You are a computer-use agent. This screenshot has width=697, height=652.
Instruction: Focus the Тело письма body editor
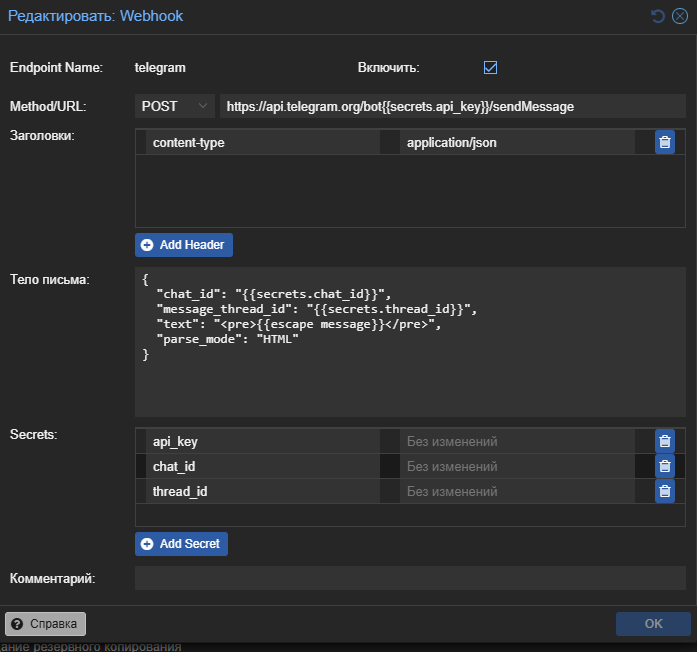coord(410,340)
